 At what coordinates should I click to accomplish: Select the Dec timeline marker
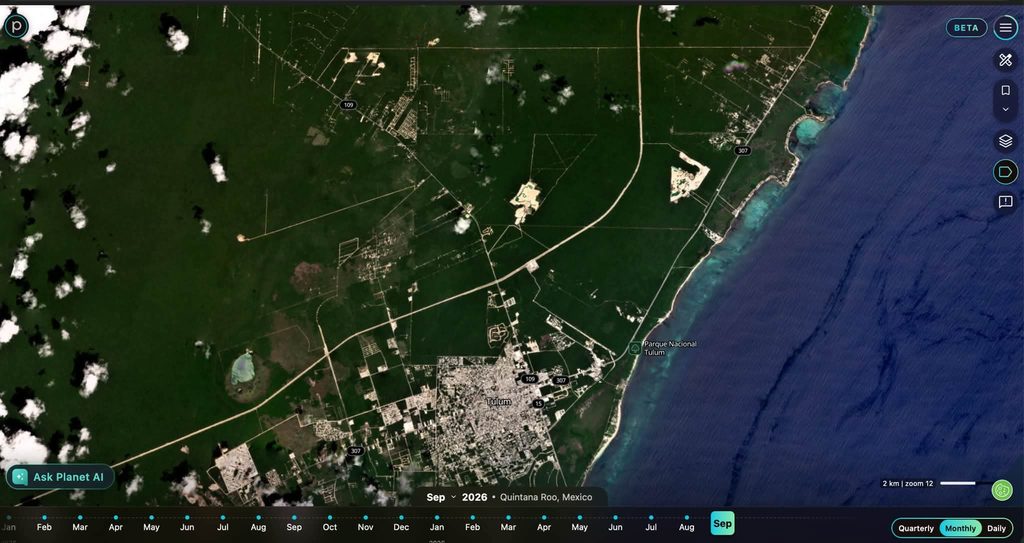click(401, 525)
